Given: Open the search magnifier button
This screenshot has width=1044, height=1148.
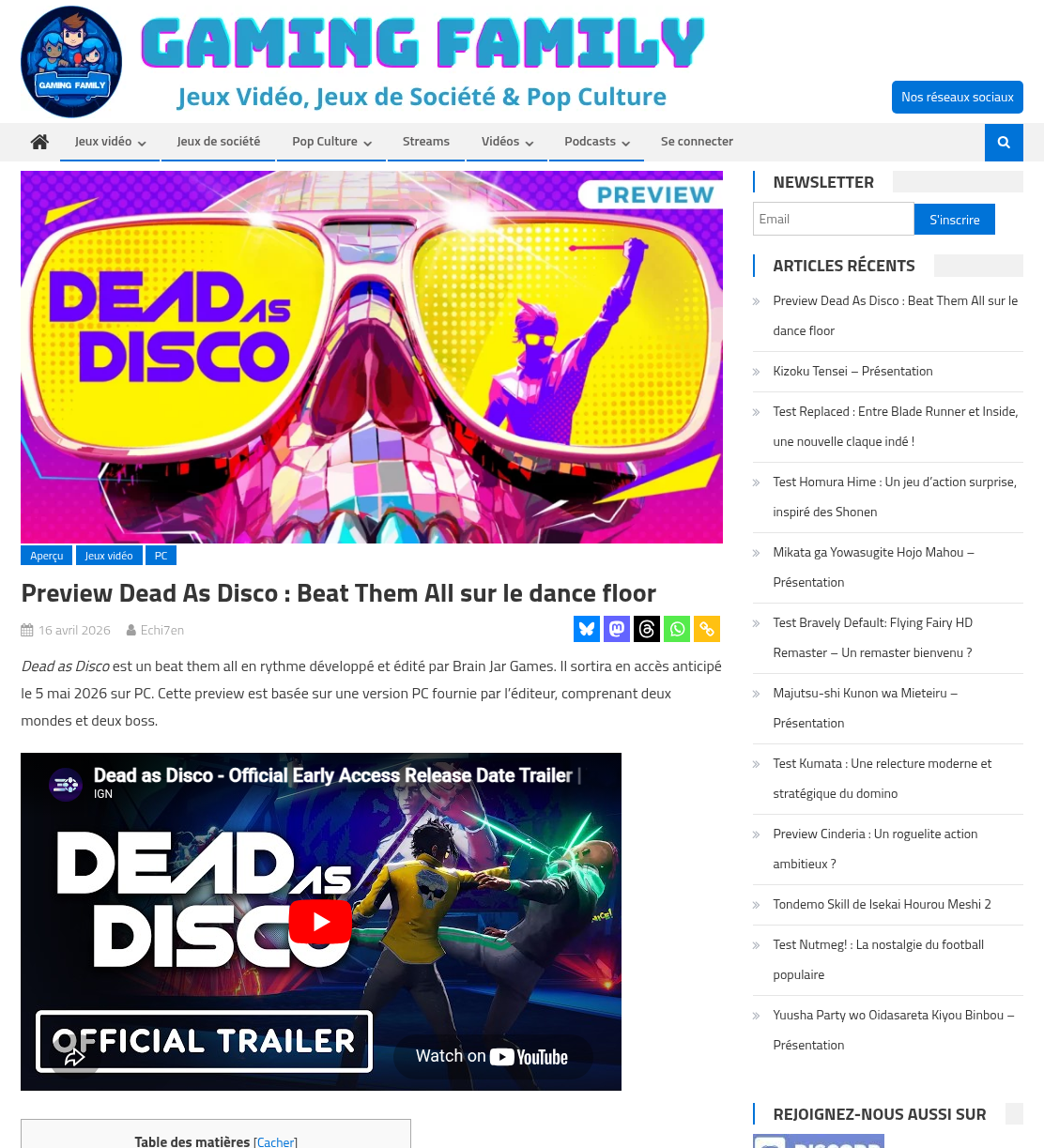Looking at the screenshot, I should click(1004, 143).
